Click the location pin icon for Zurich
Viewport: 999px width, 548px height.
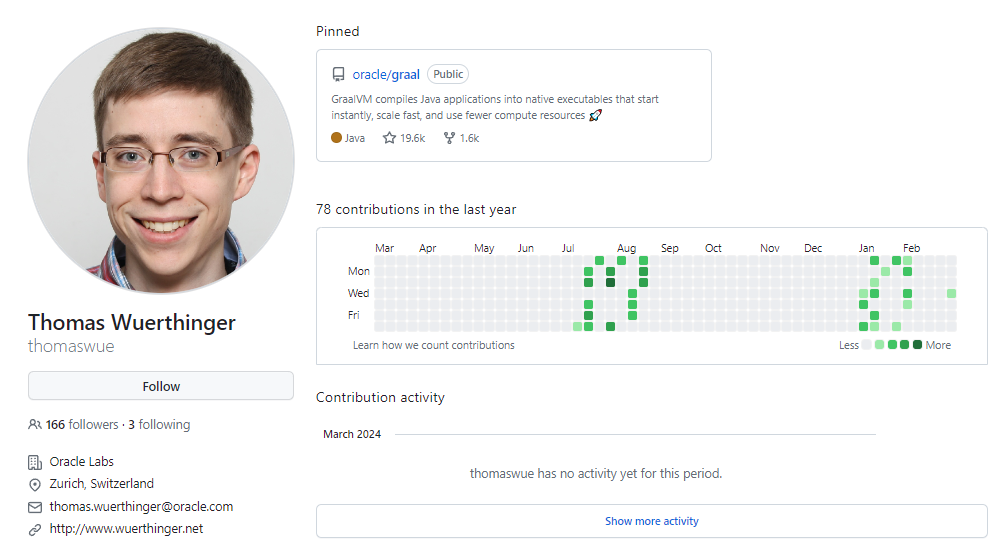(34, 485)
